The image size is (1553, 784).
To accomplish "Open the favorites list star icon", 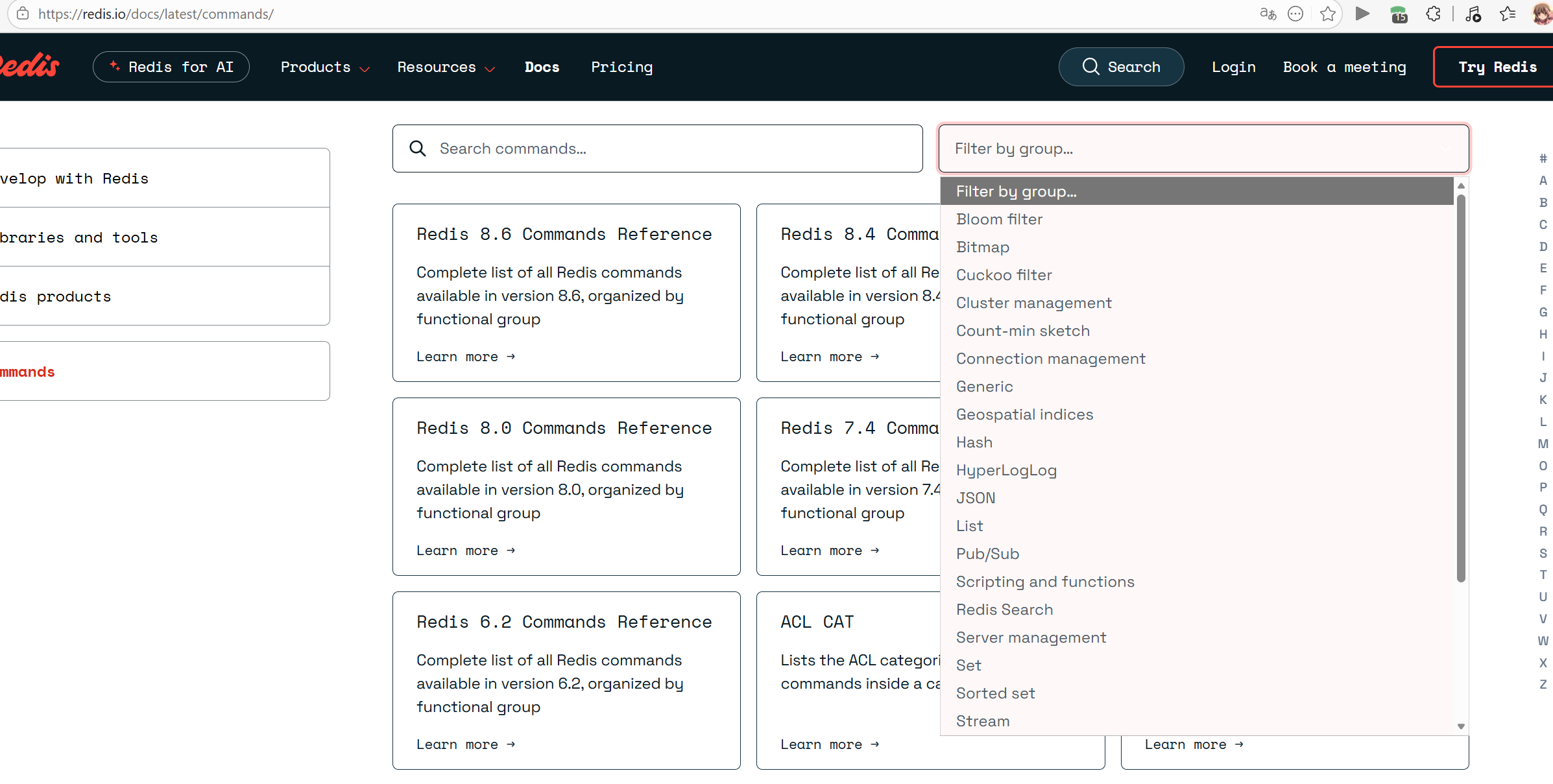I will point(1508,14).
